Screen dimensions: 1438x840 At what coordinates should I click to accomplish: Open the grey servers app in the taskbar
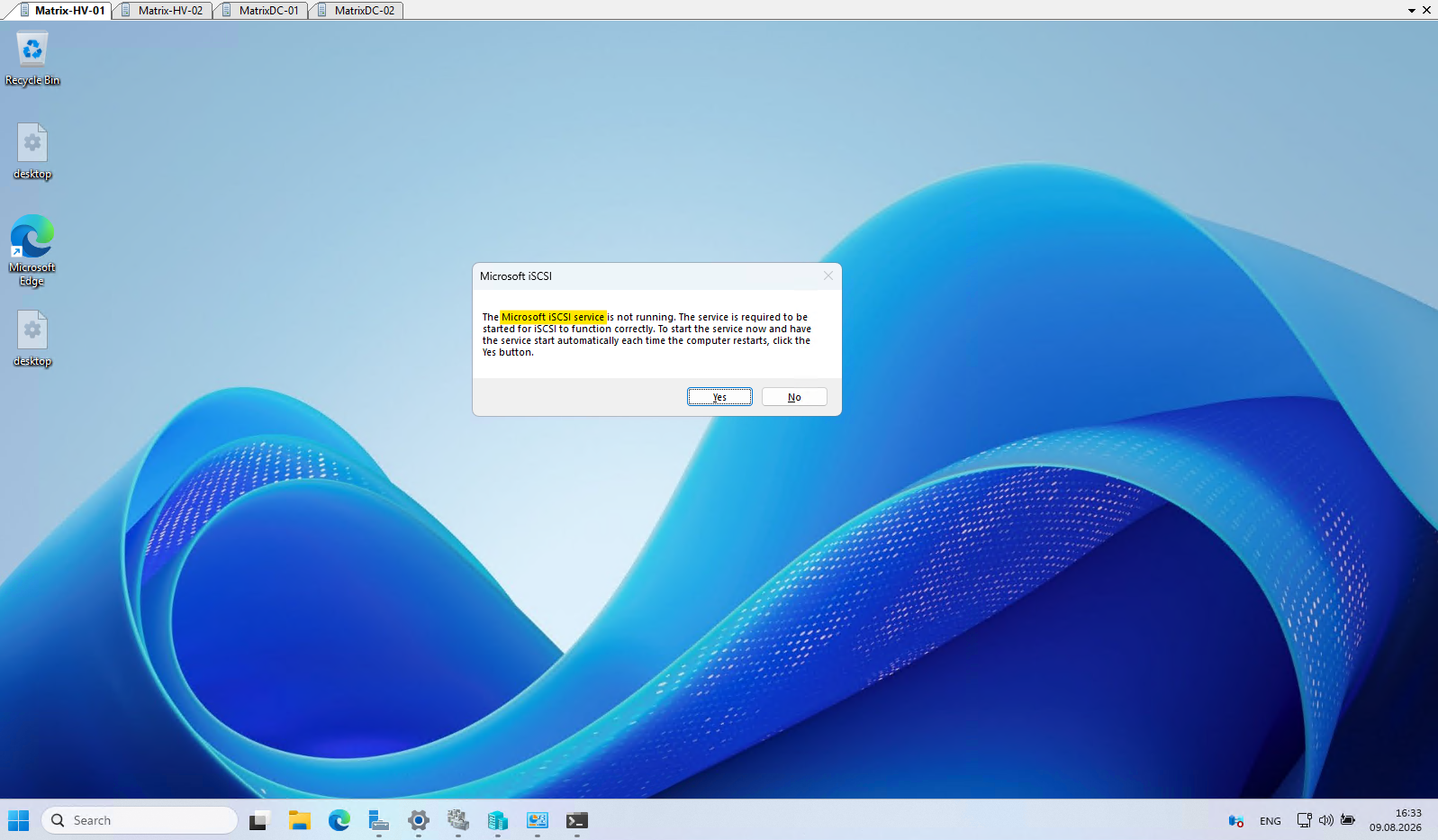coord(458,820)
